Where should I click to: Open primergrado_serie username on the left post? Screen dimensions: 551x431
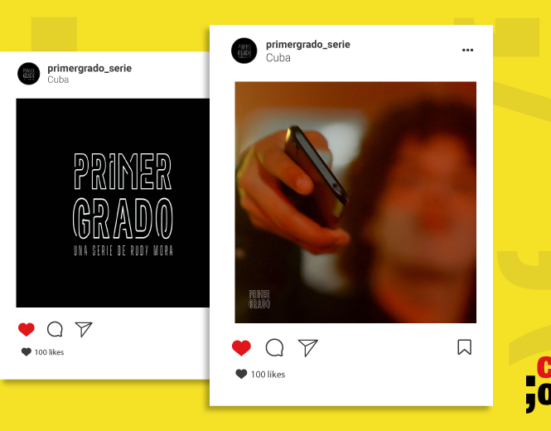click(x=90, y=68)
